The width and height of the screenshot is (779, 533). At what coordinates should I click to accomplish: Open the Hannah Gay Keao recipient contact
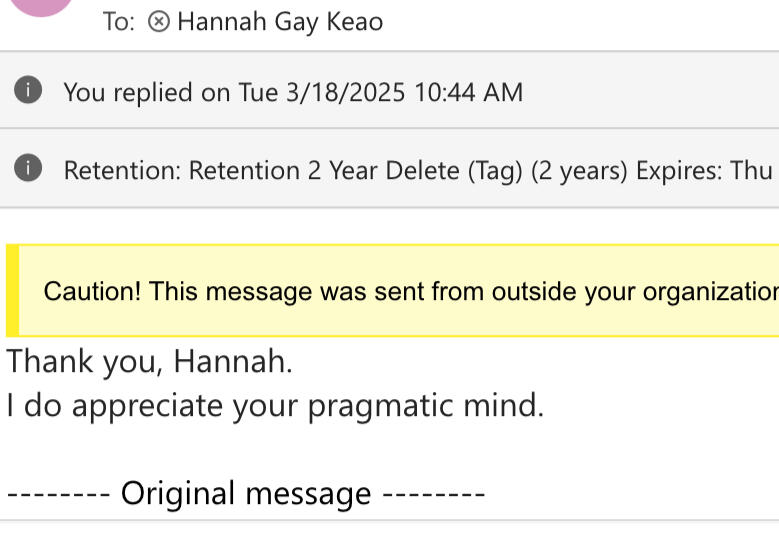tap(280, 22)
